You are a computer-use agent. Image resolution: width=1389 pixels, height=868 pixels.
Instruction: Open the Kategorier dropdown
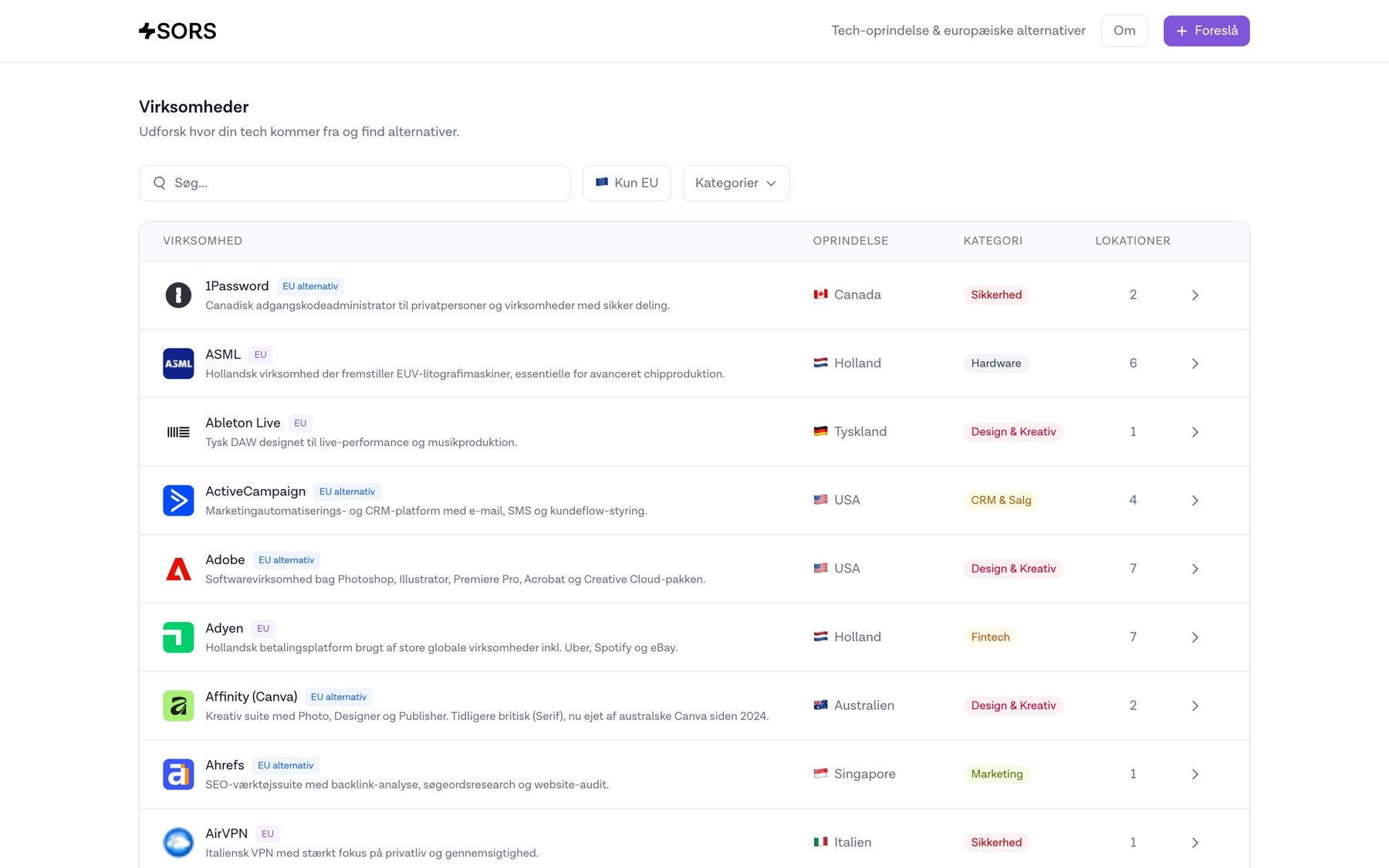(x=736, y=183)
